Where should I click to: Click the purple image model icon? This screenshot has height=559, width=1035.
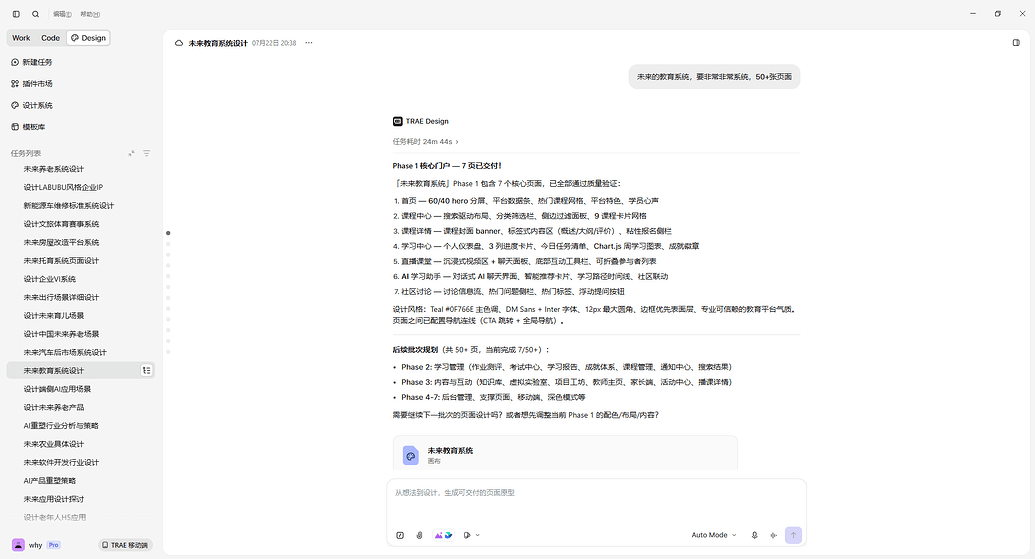point(438,535)
